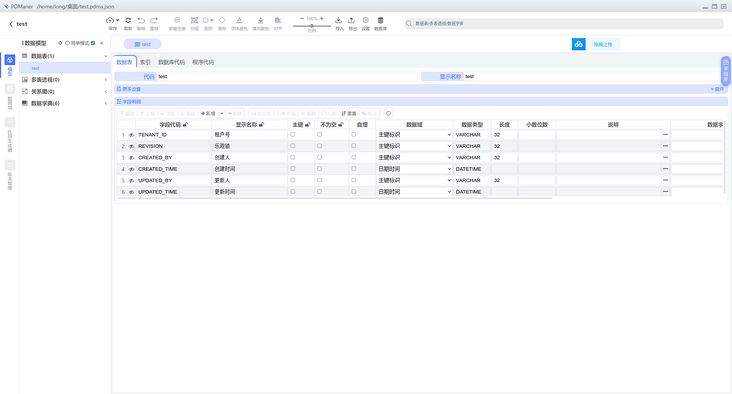Collapse the Data tables (数据表) tree node

point(106,56)
